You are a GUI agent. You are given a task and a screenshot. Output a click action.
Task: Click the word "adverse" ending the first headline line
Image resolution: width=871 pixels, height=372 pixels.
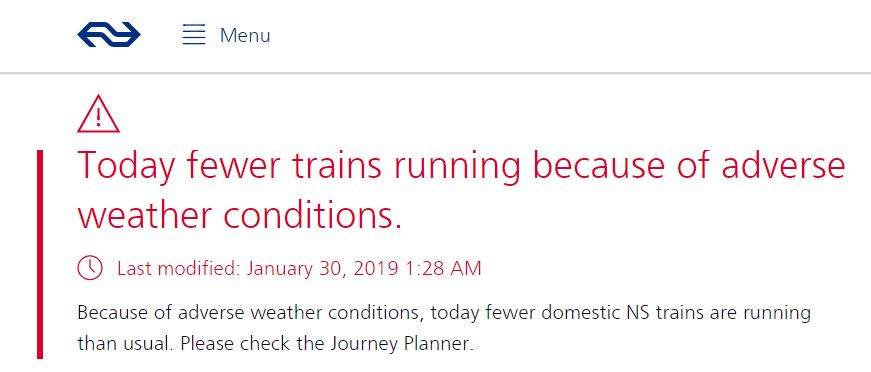783,165
